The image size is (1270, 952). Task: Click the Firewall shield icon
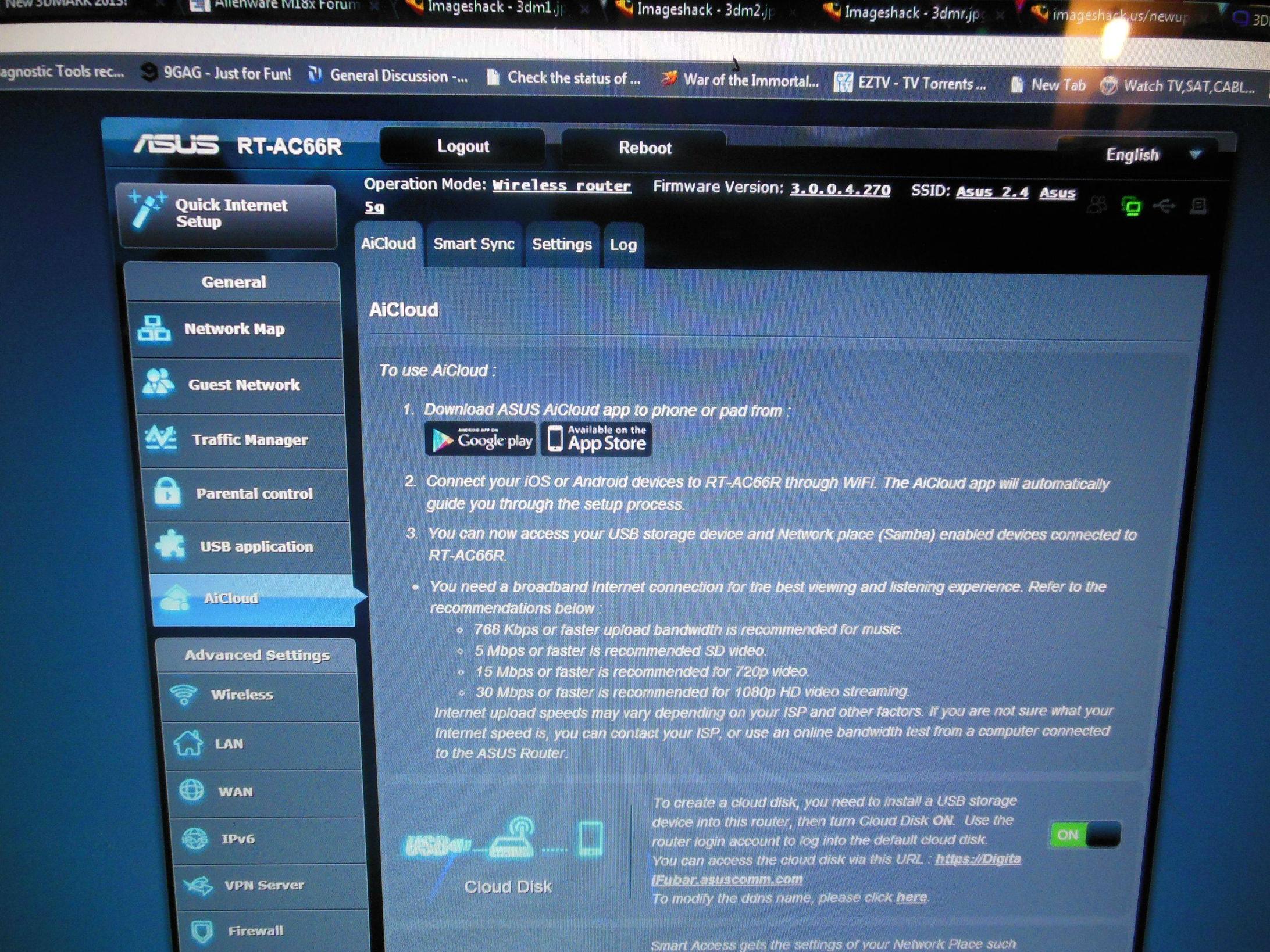tap(202, 930)
